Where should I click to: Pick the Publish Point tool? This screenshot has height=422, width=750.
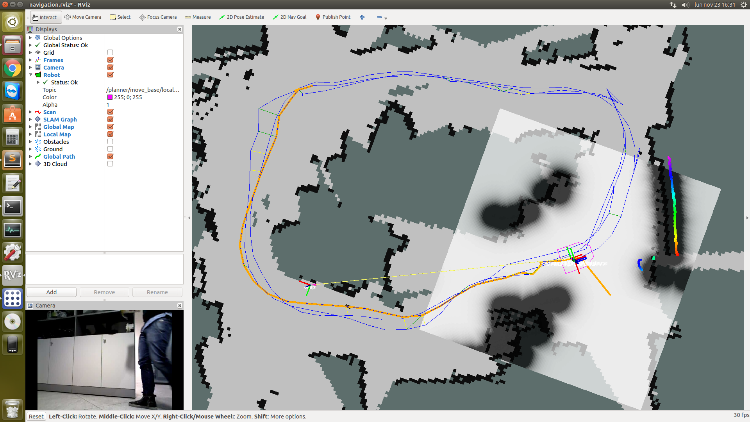pos(335,17)
